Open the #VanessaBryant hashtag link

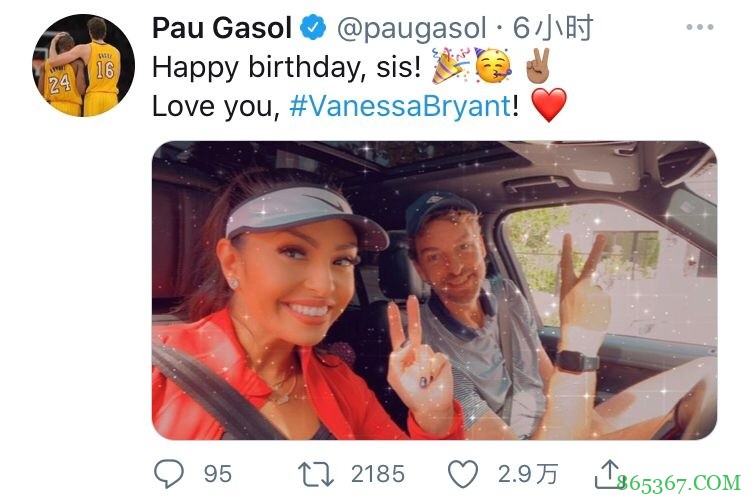coord(400,106)
